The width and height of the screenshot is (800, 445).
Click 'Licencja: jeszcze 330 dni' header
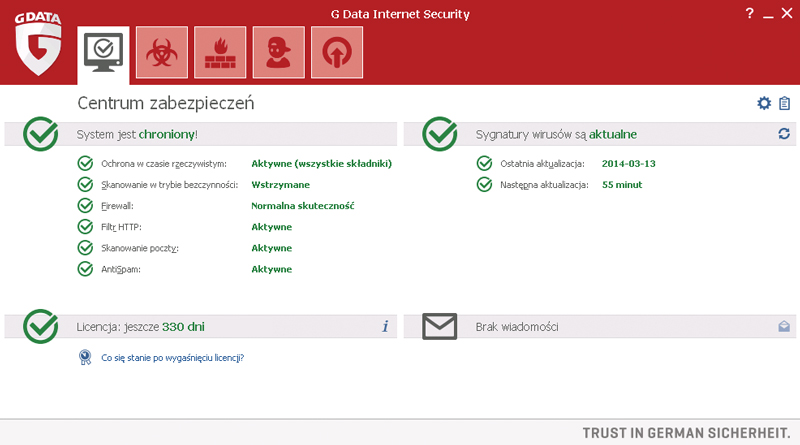[x=140, y=327]
